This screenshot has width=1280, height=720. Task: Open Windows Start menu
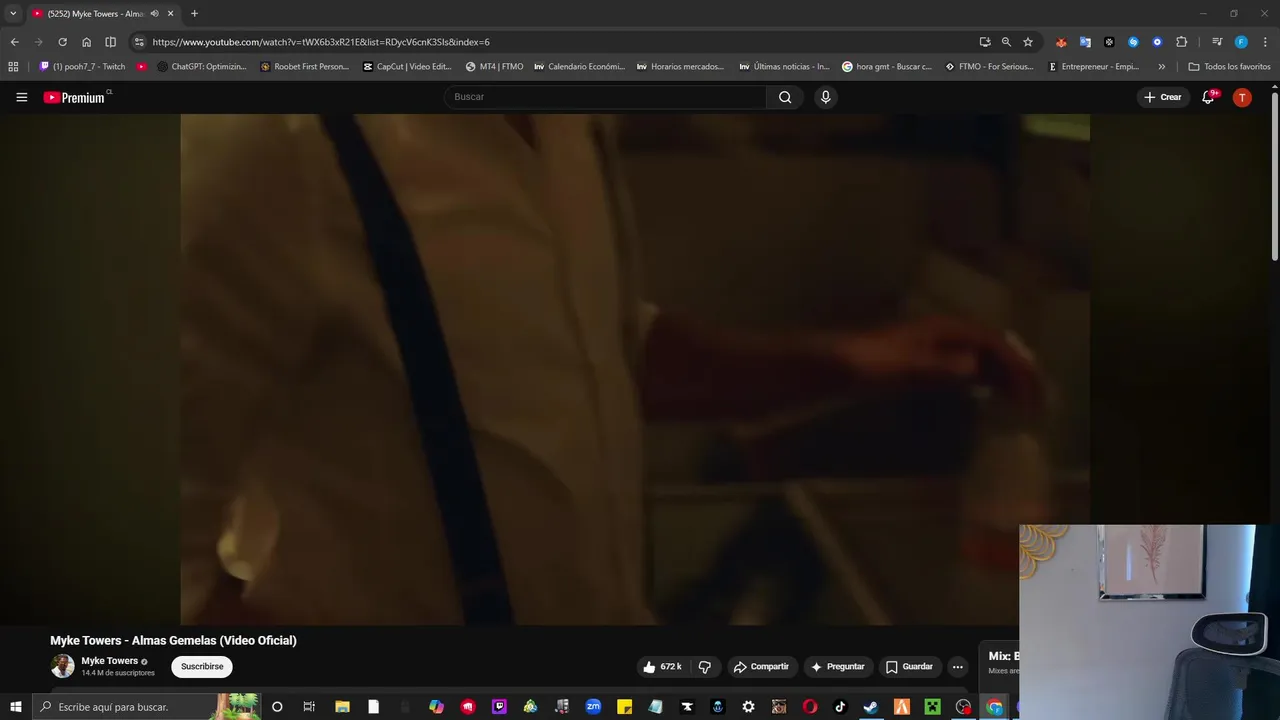(15, 707)
